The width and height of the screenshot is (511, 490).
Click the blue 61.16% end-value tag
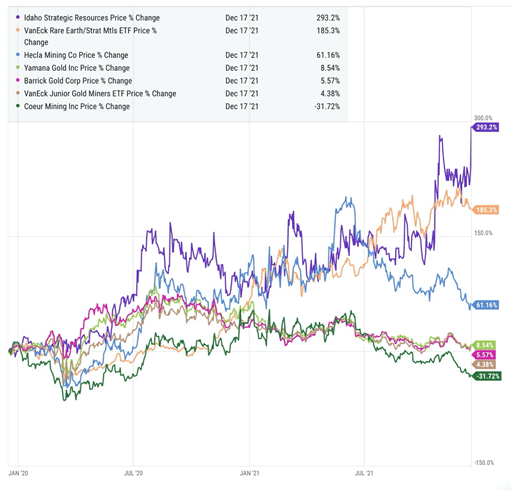pyautogui.click(x=485, y=305)
